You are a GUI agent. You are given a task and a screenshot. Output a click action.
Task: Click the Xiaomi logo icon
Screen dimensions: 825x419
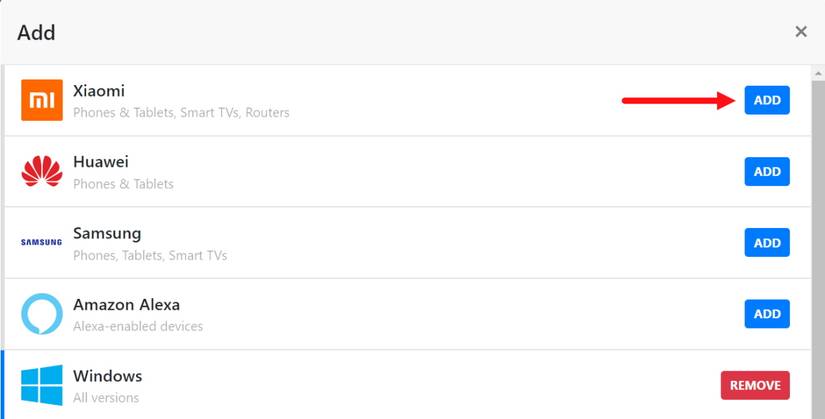coord(42,100)
